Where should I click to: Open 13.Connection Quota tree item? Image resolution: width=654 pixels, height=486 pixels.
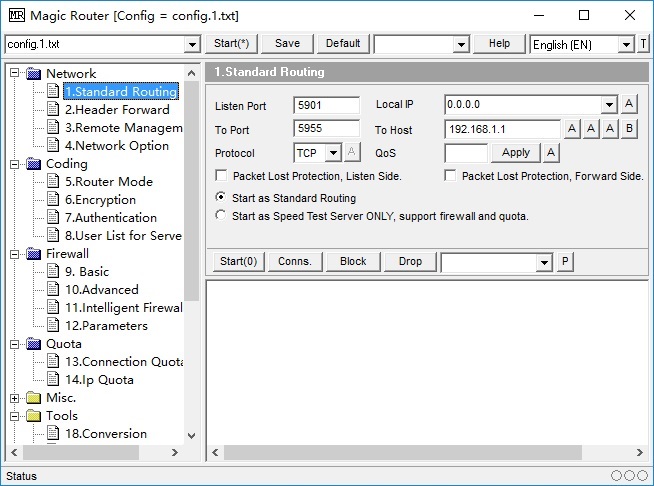123,362
